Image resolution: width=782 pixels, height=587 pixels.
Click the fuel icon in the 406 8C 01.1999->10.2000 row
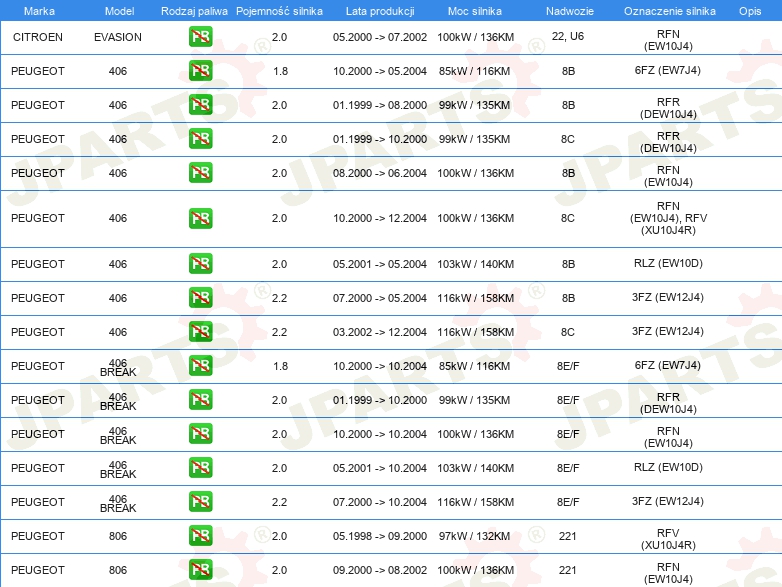(x=200, y=139)
